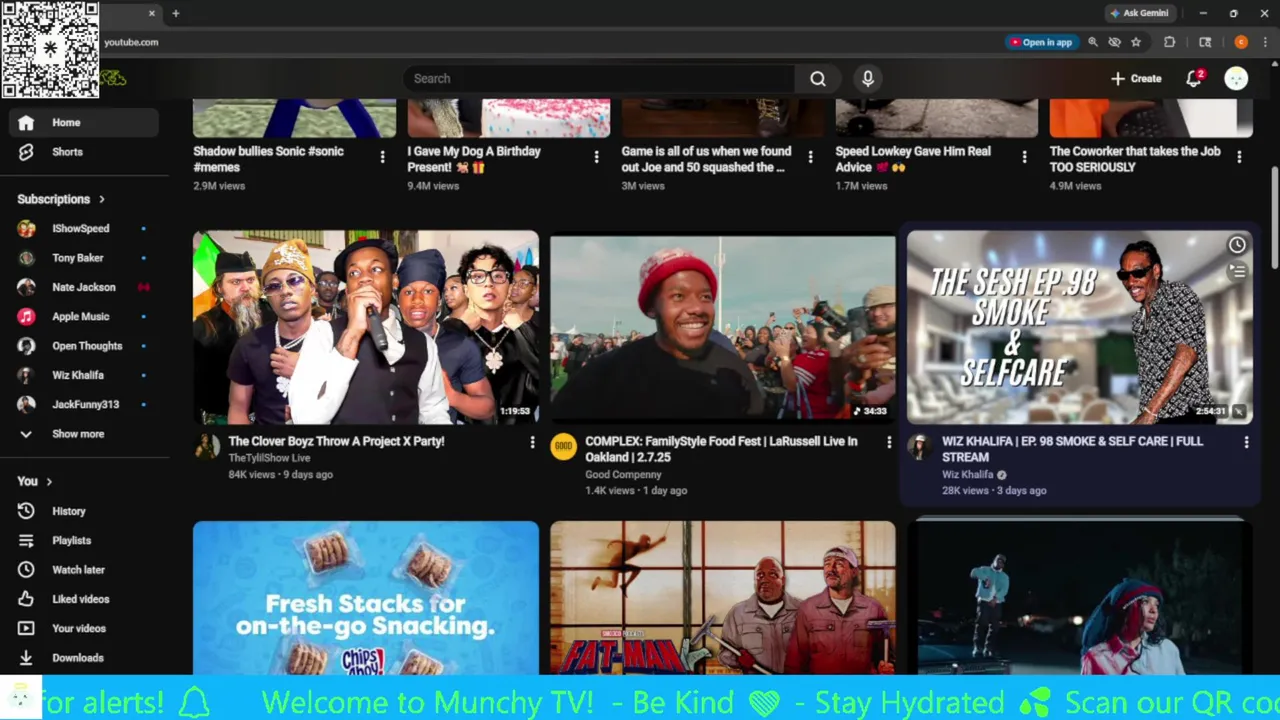Open Wiz Khalifa channel avatar by video

(920, 446)
